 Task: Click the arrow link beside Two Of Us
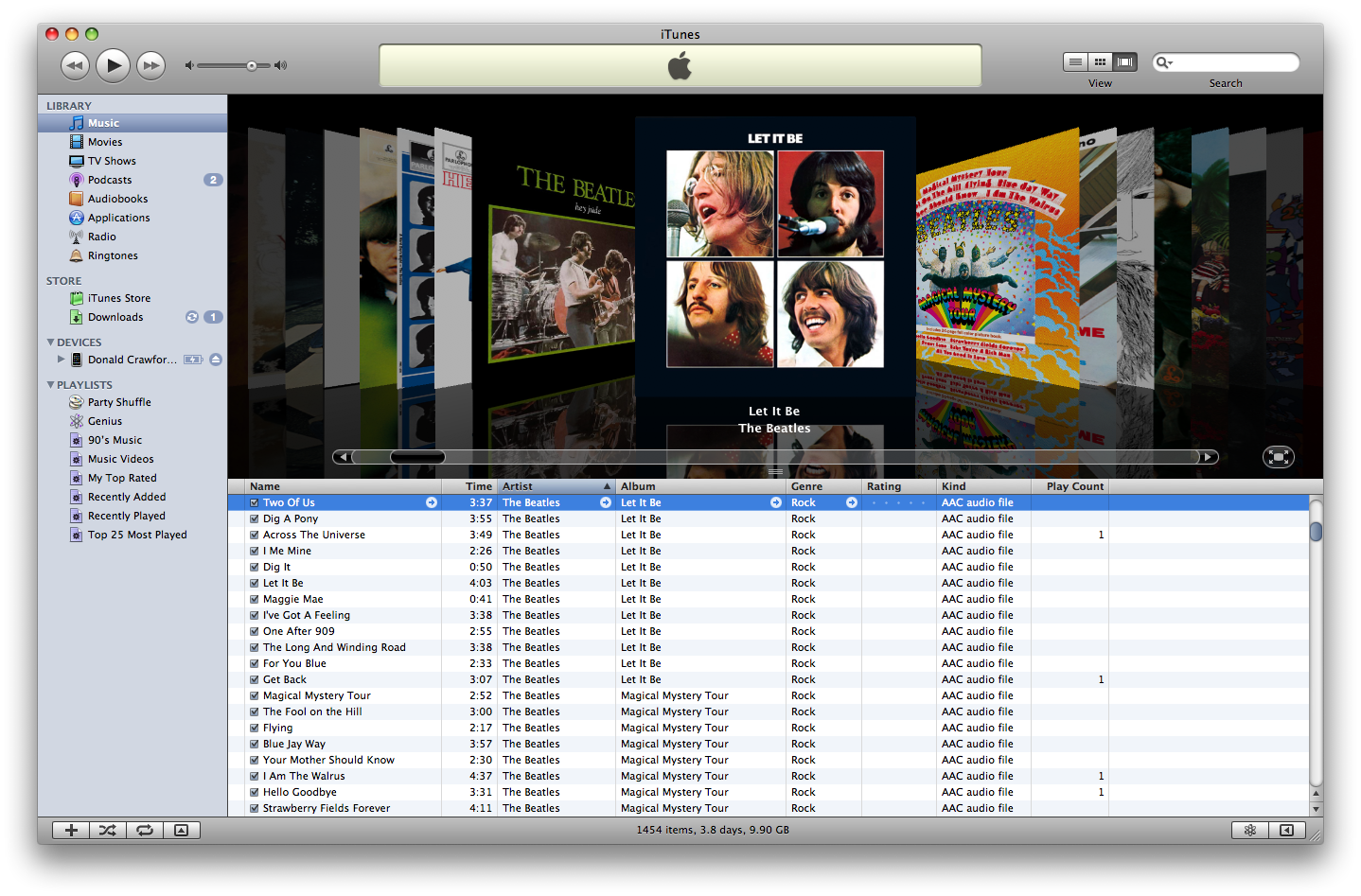click(x=432, y=502)
